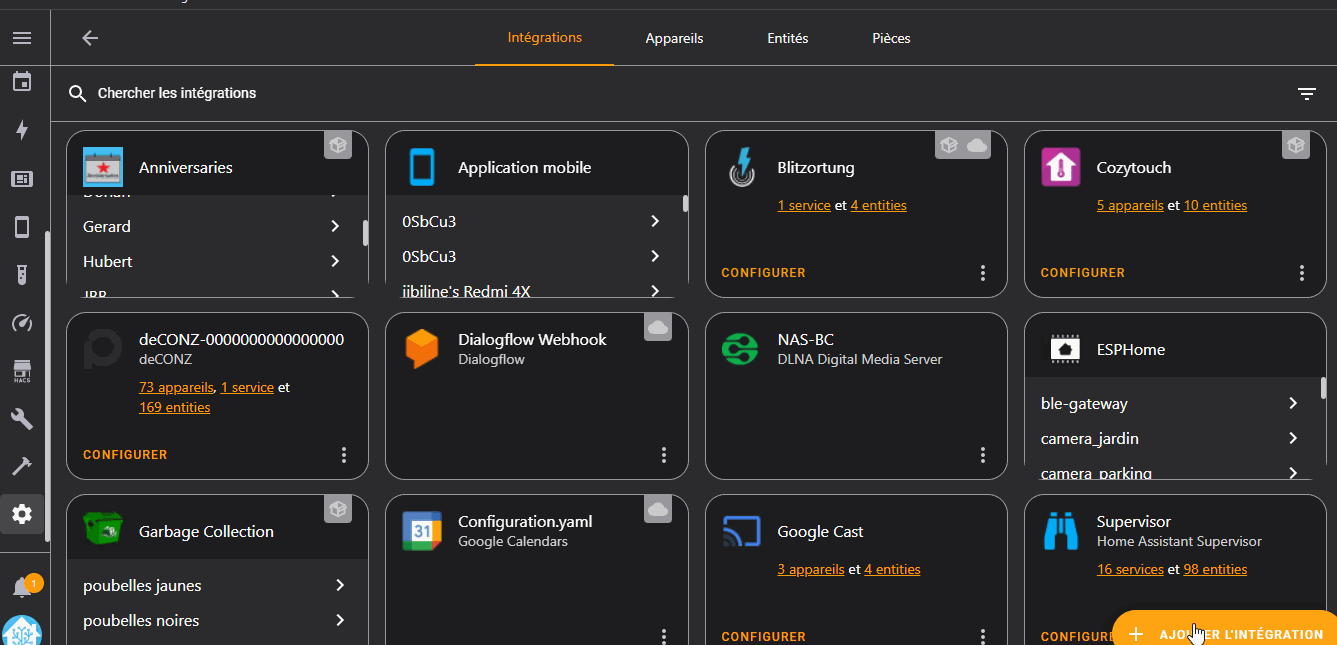Screen dimensions: 1337x645
Task: Open the hamburger sidebar menu
Action: pyautogui.click(x=22, y=38)
